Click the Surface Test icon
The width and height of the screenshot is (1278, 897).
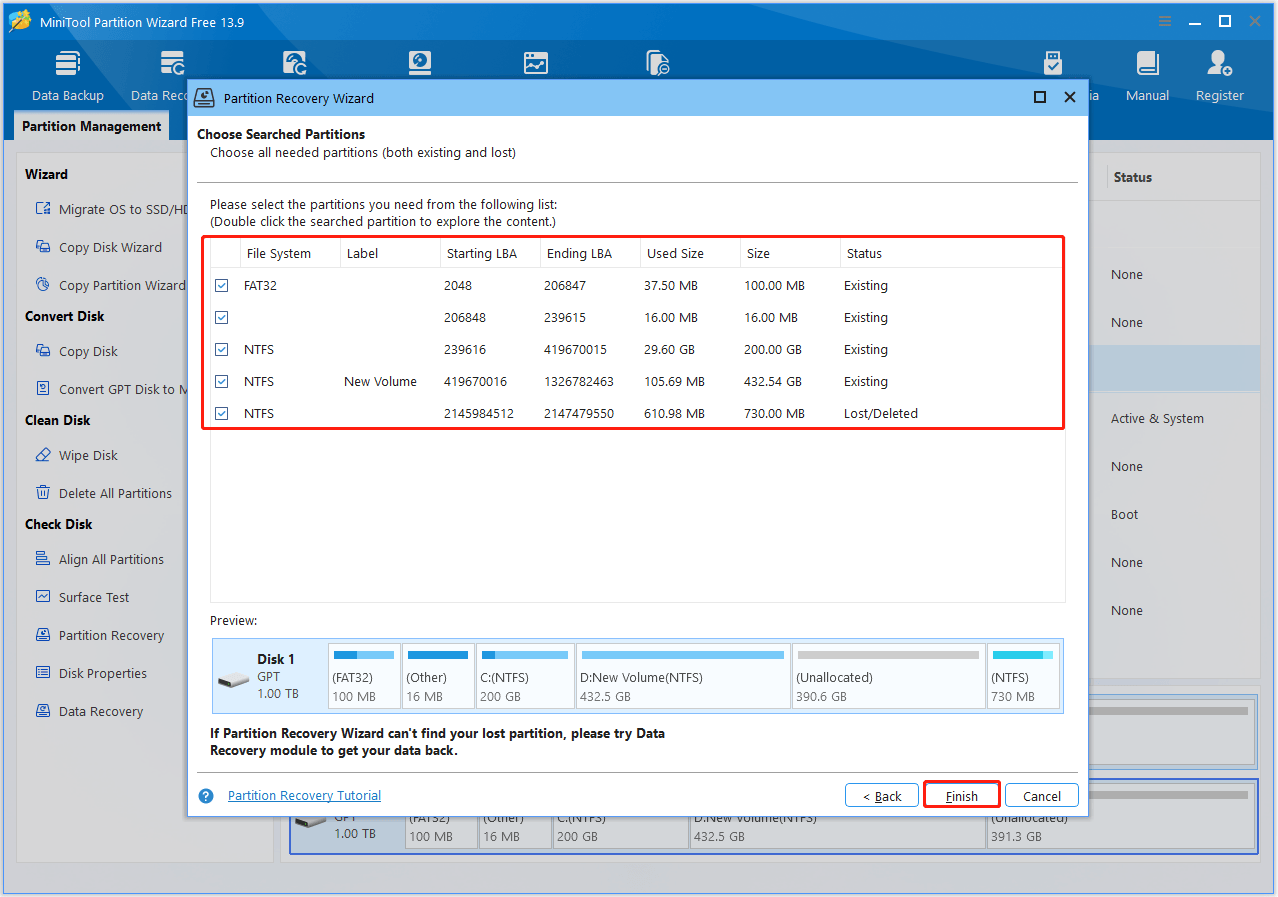43,597
